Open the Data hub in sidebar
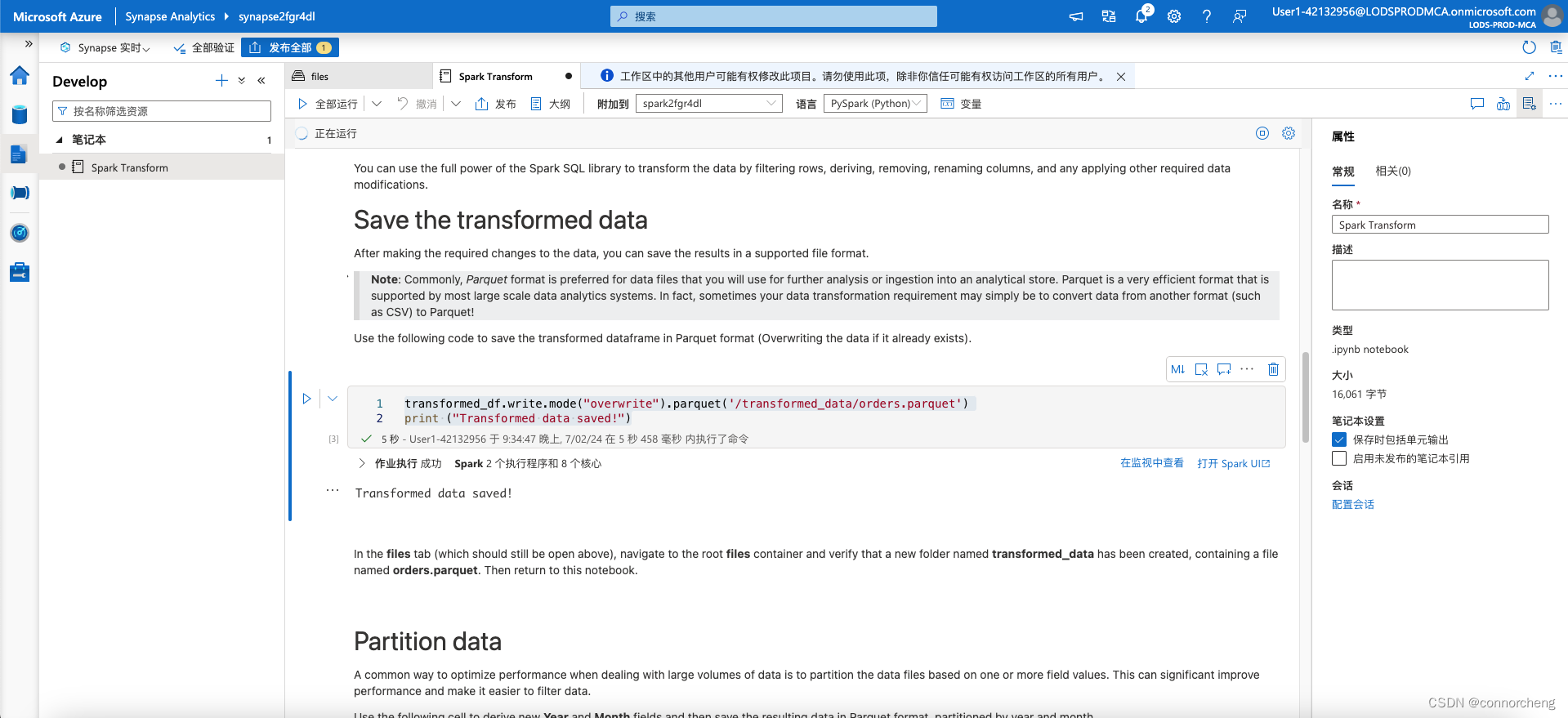The height and width of the screenshot is (718, 1568). (x=20, y=114)
